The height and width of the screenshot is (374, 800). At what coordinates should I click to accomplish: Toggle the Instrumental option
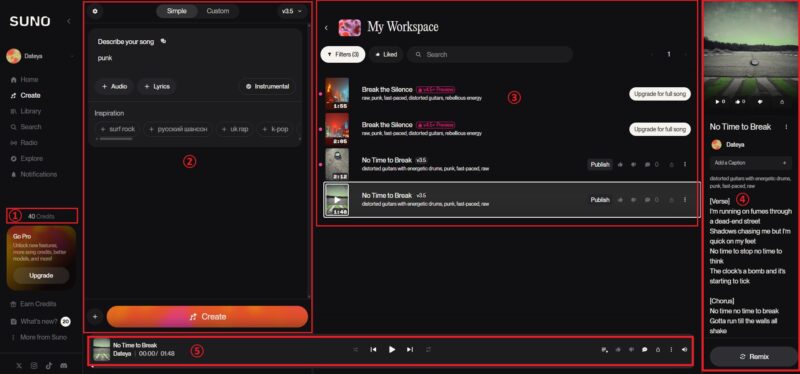point(267,87)
